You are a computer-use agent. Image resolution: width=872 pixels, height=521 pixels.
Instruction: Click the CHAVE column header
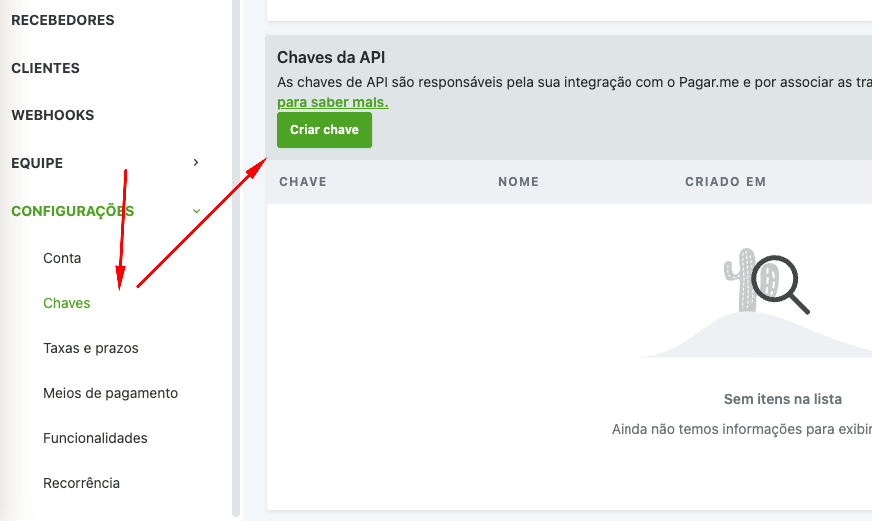point(303,182)
